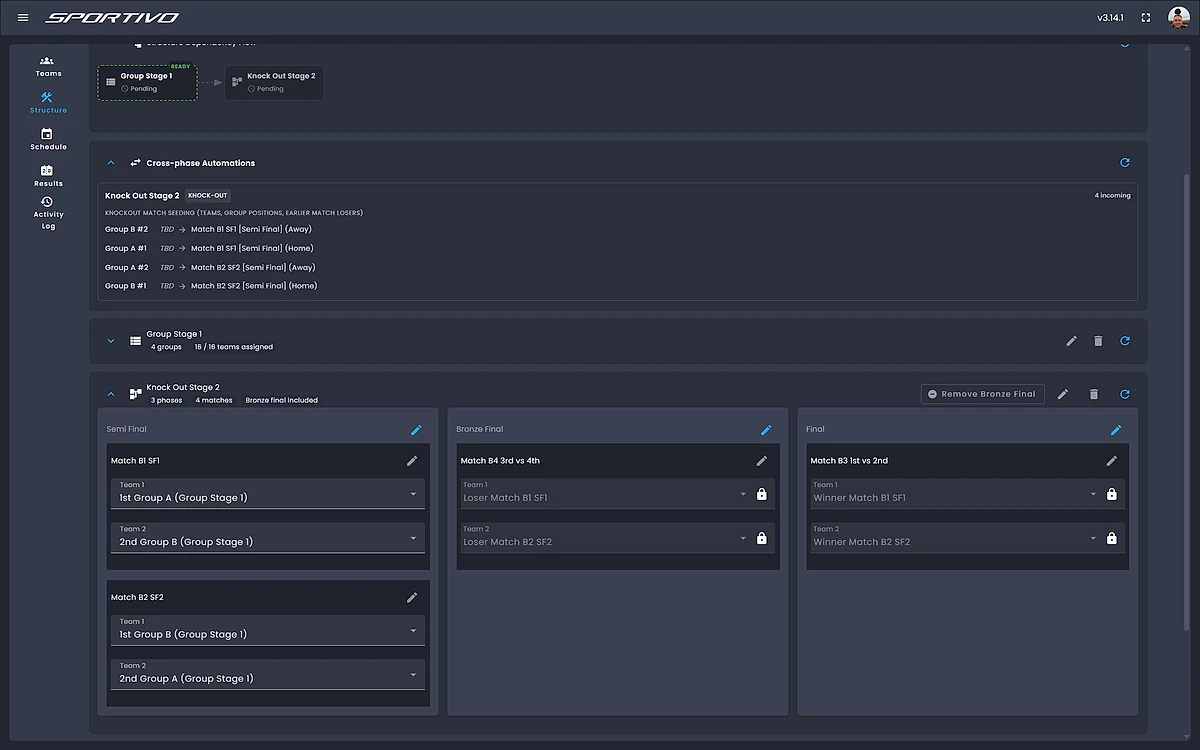The width and height of the screenshot is (1200, 750).
Task: Edit Match B1 SF1
Action: [x=412, y=461]
